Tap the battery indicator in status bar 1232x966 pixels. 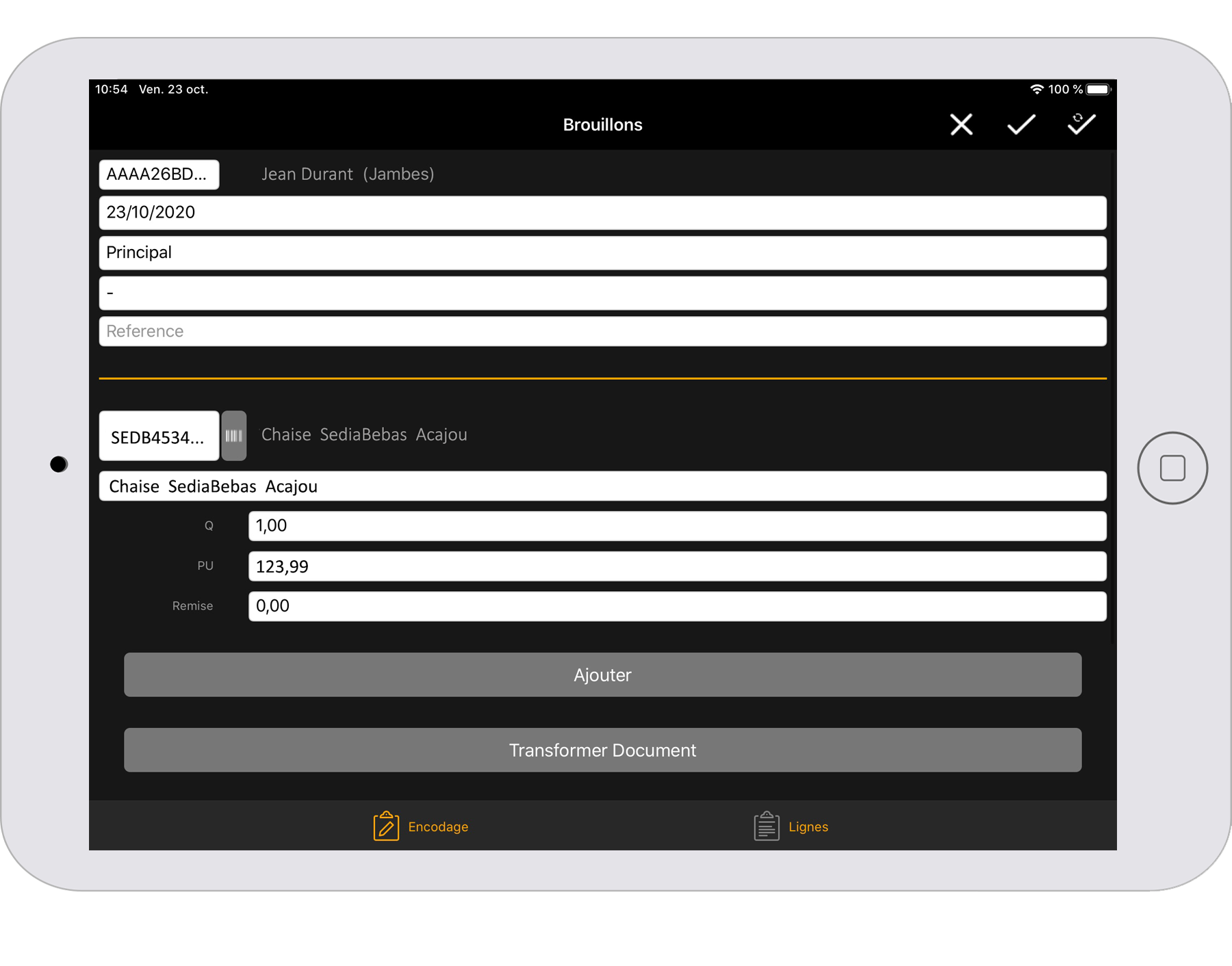pyautogui.click(x=1098, y=90)
